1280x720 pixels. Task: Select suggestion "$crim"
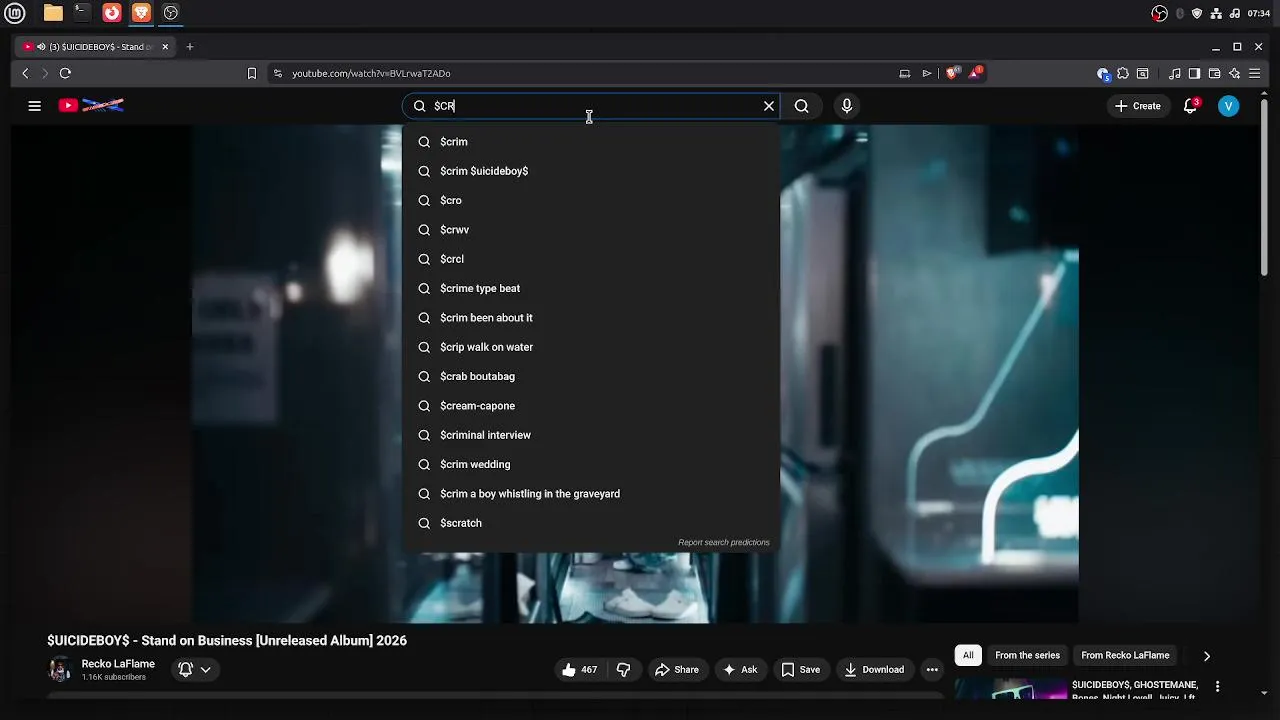coord(590,142)
